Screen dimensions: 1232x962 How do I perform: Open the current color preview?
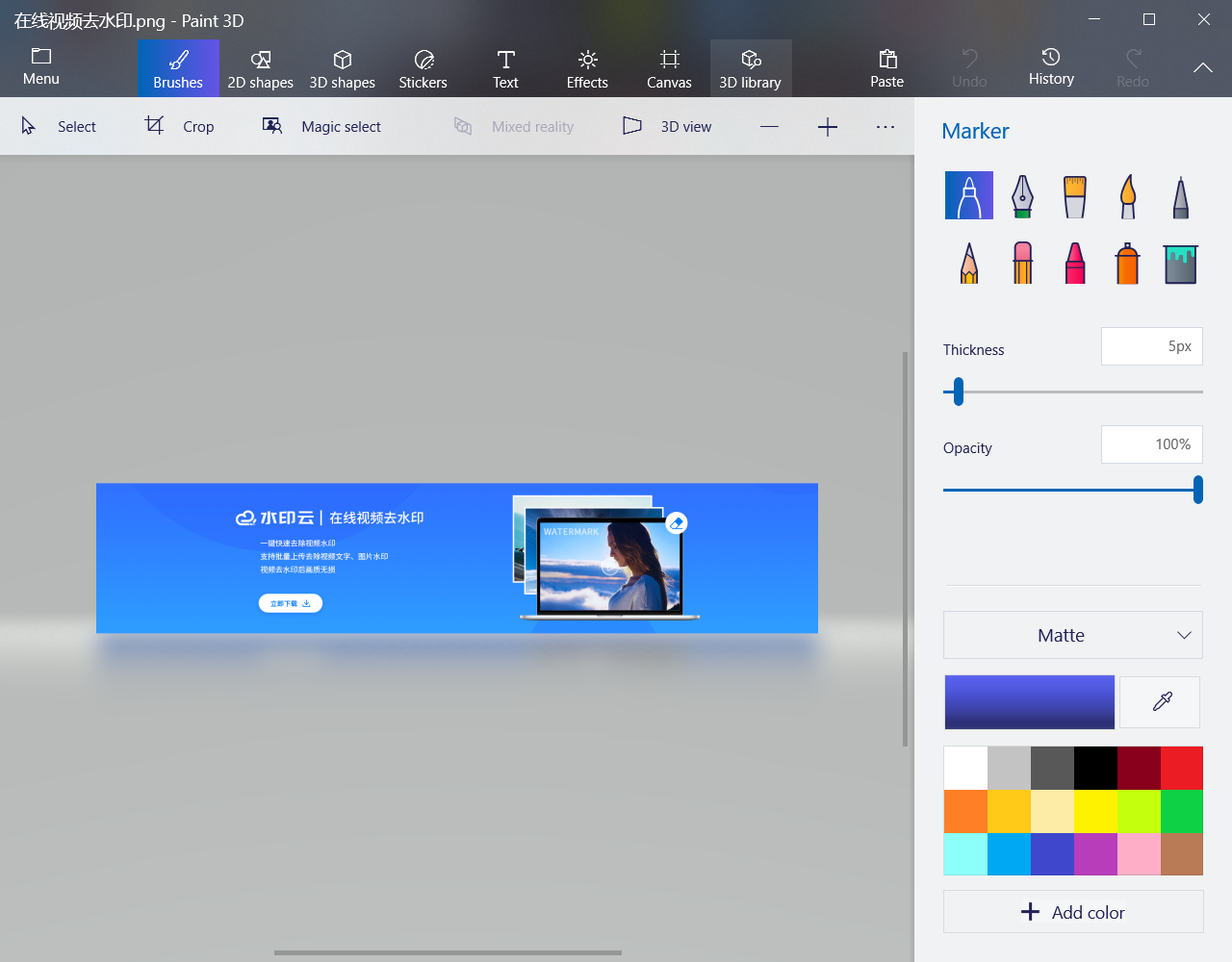pyautogui.click(x=1030, y=702)
